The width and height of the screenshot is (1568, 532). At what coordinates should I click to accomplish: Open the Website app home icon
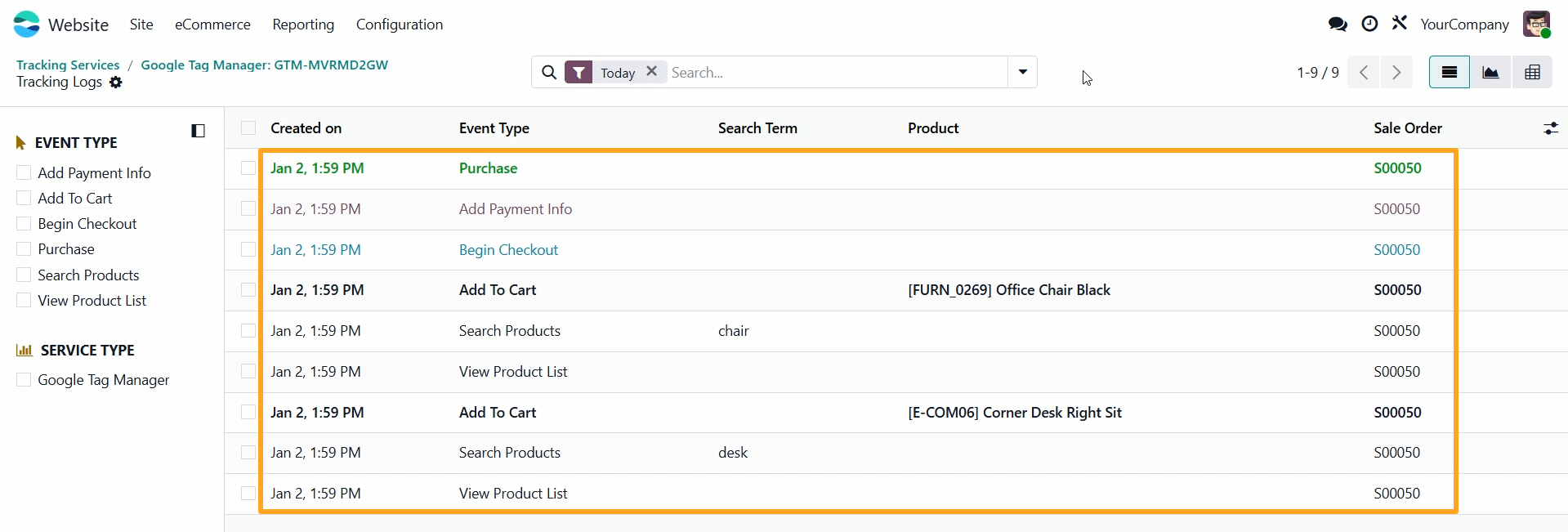(x=27, y=25)
